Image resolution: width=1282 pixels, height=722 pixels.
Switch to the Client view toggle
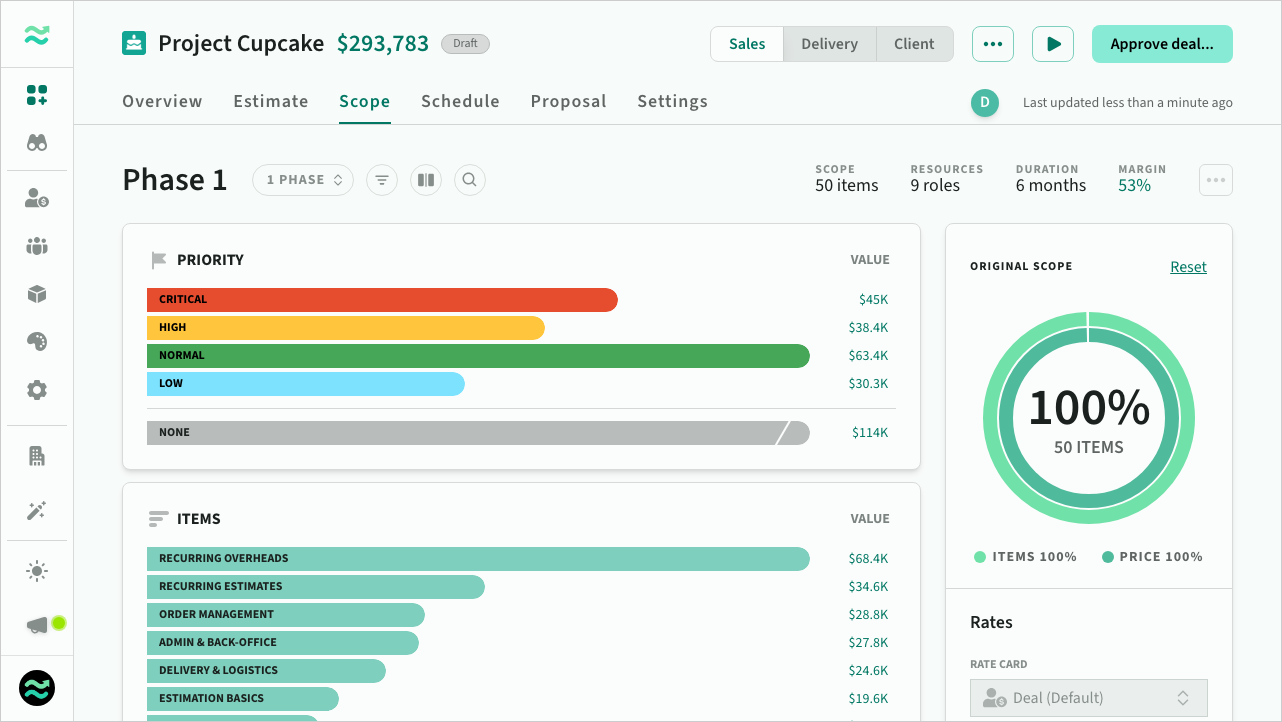pos(914,44)
